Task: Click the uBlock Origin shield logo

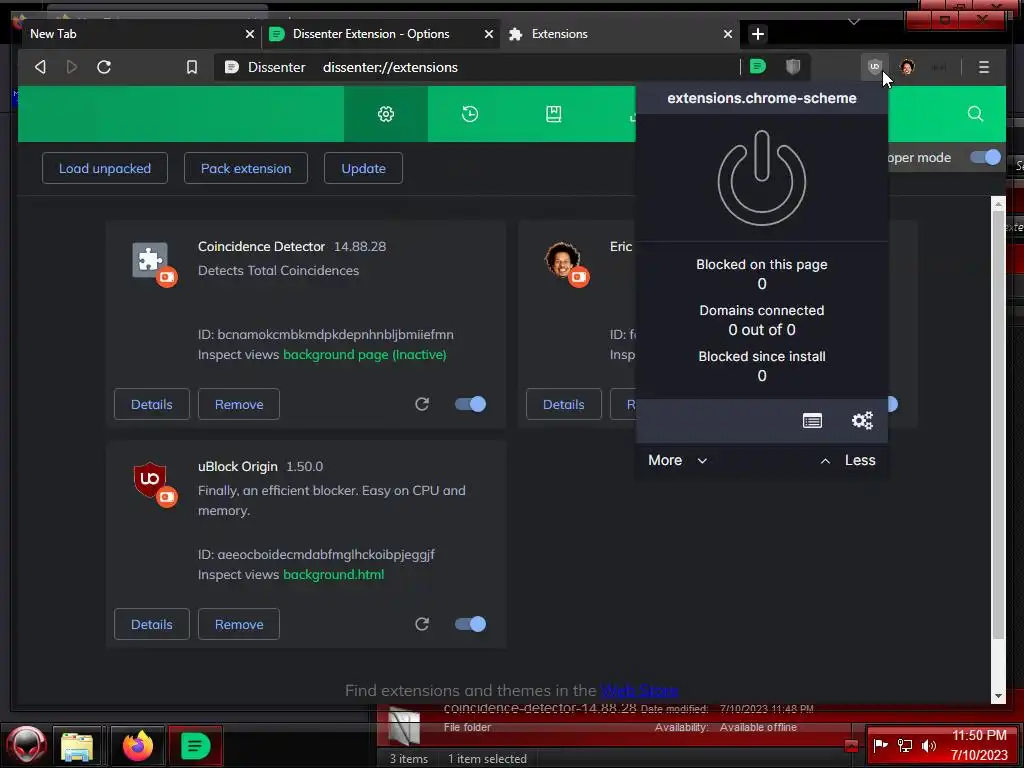Action: [150, 480]
